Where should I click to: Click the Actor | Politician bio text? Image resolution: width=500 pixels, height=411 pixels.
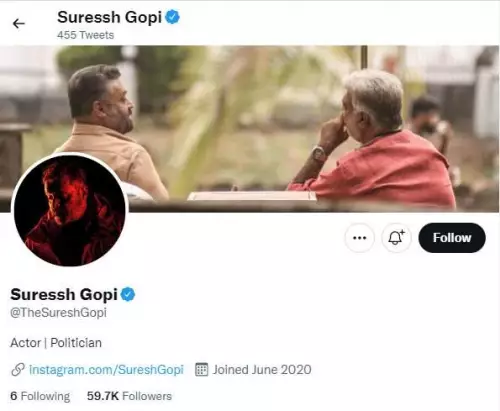(56, 343)
